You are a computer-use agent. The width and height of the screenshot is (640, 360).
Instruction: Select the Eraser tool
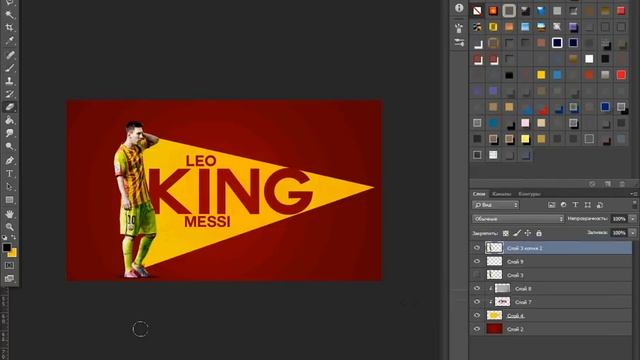pos(9,107)
